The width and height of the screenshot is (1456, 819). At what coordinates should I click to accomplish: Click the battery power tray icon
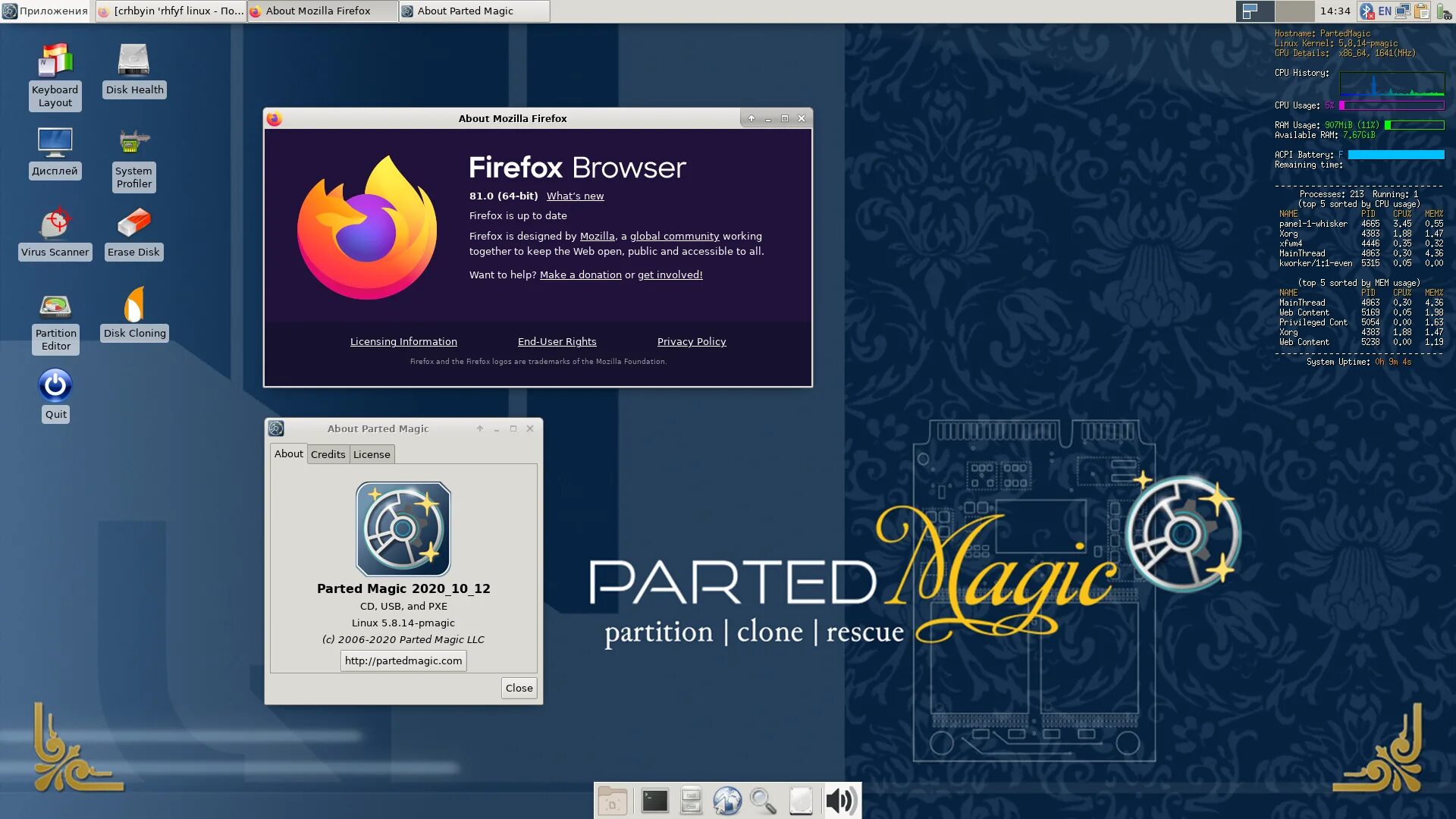[x=1444, y=11]
